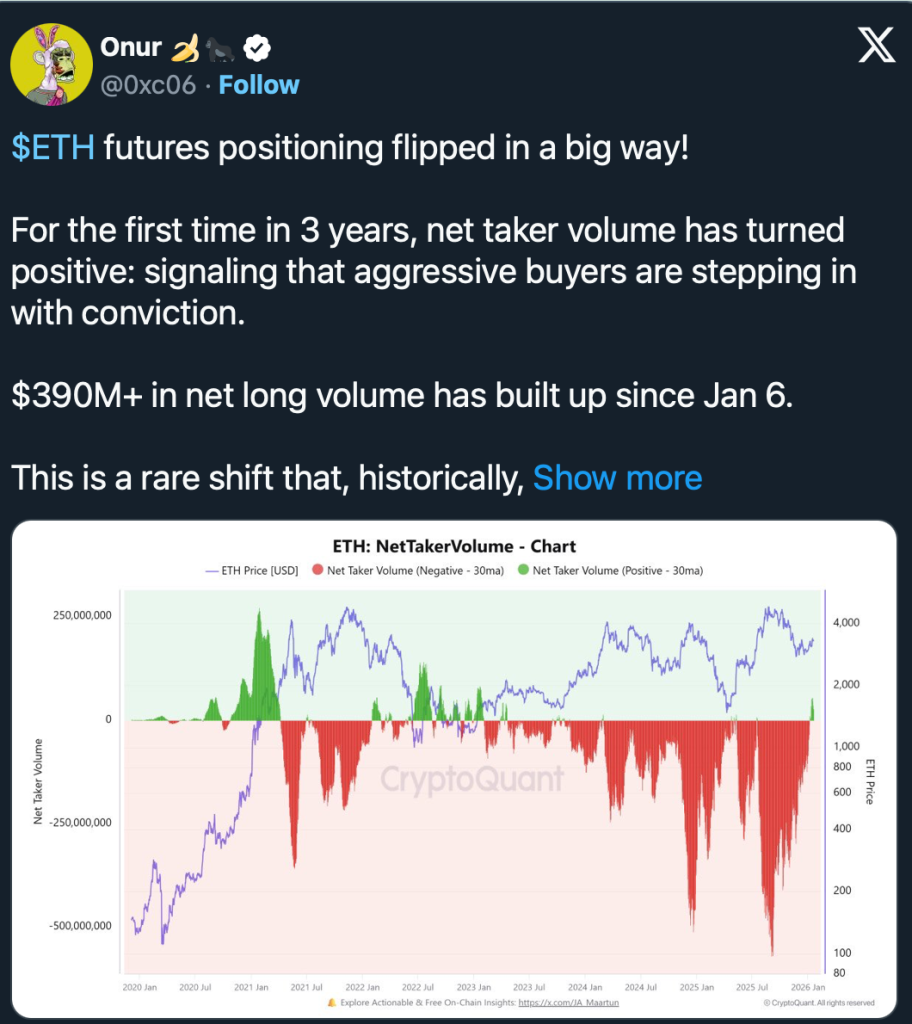Click the green Positive volume legend dot
The image size is (912, 1024).
tap(523, 571)
